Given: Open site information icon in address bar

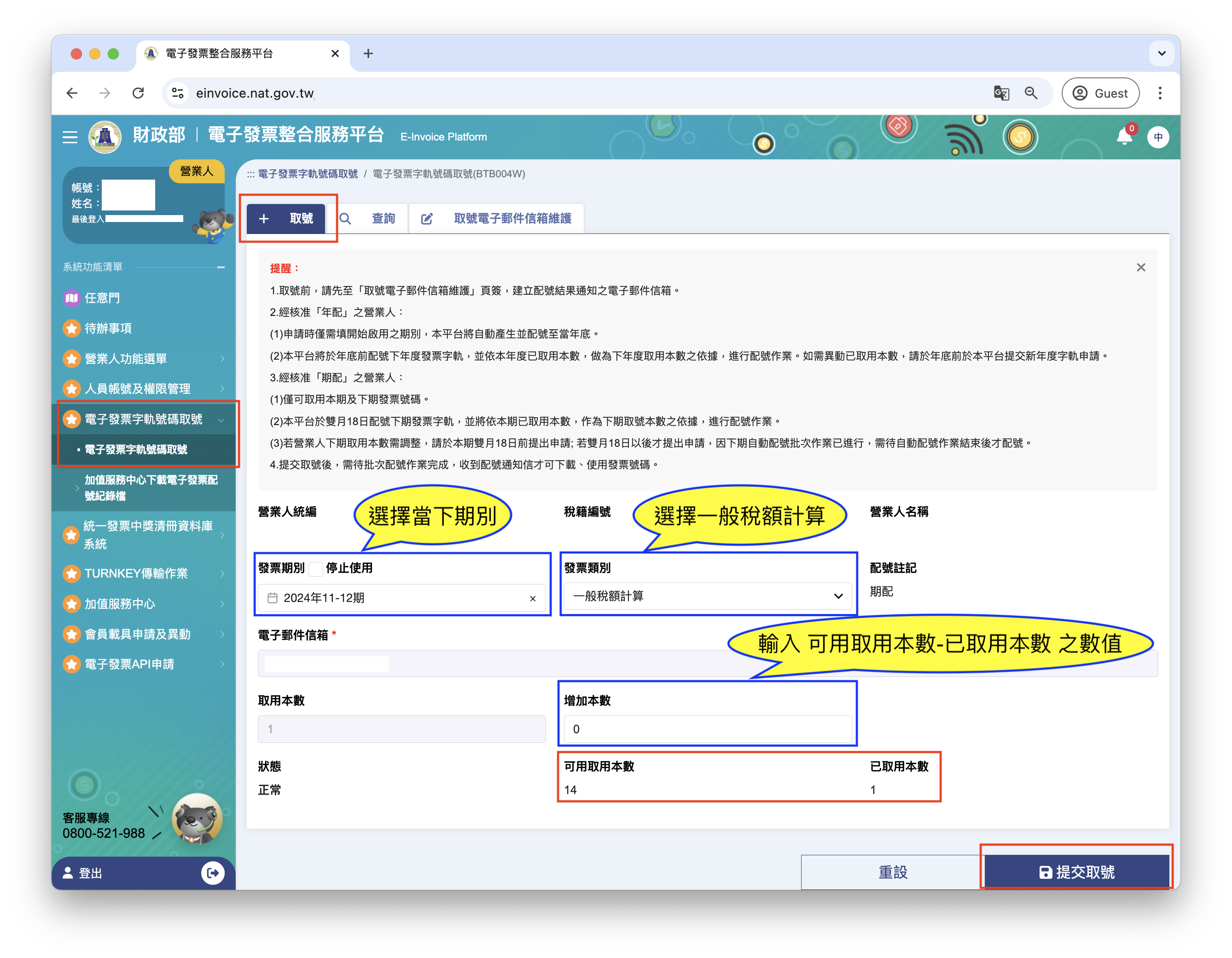Looking at the screenshot, I should pyautogui.click(x=178, y=93).
